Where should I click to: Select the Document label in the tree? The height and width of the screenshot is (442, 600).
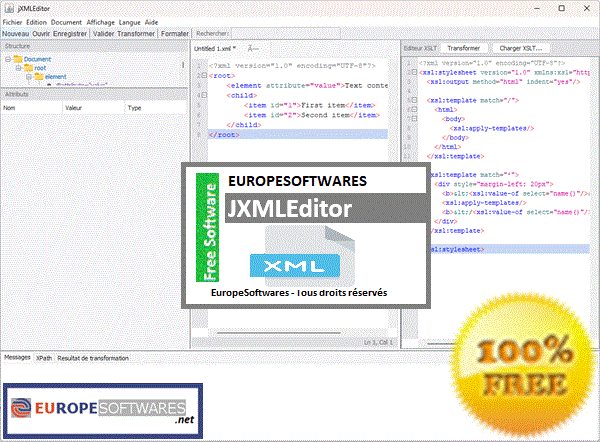coord(38,59)
